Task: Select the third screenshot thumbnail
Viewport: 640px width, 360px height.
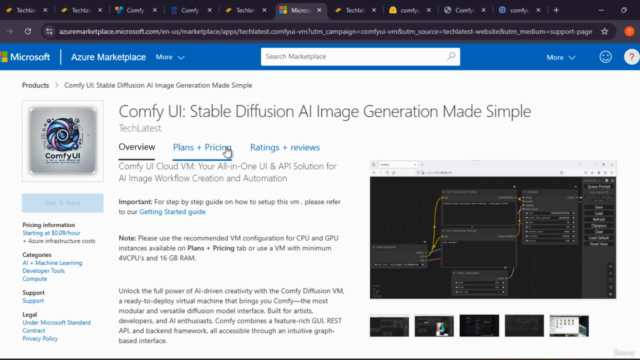Action: click(x=479, y=326)
